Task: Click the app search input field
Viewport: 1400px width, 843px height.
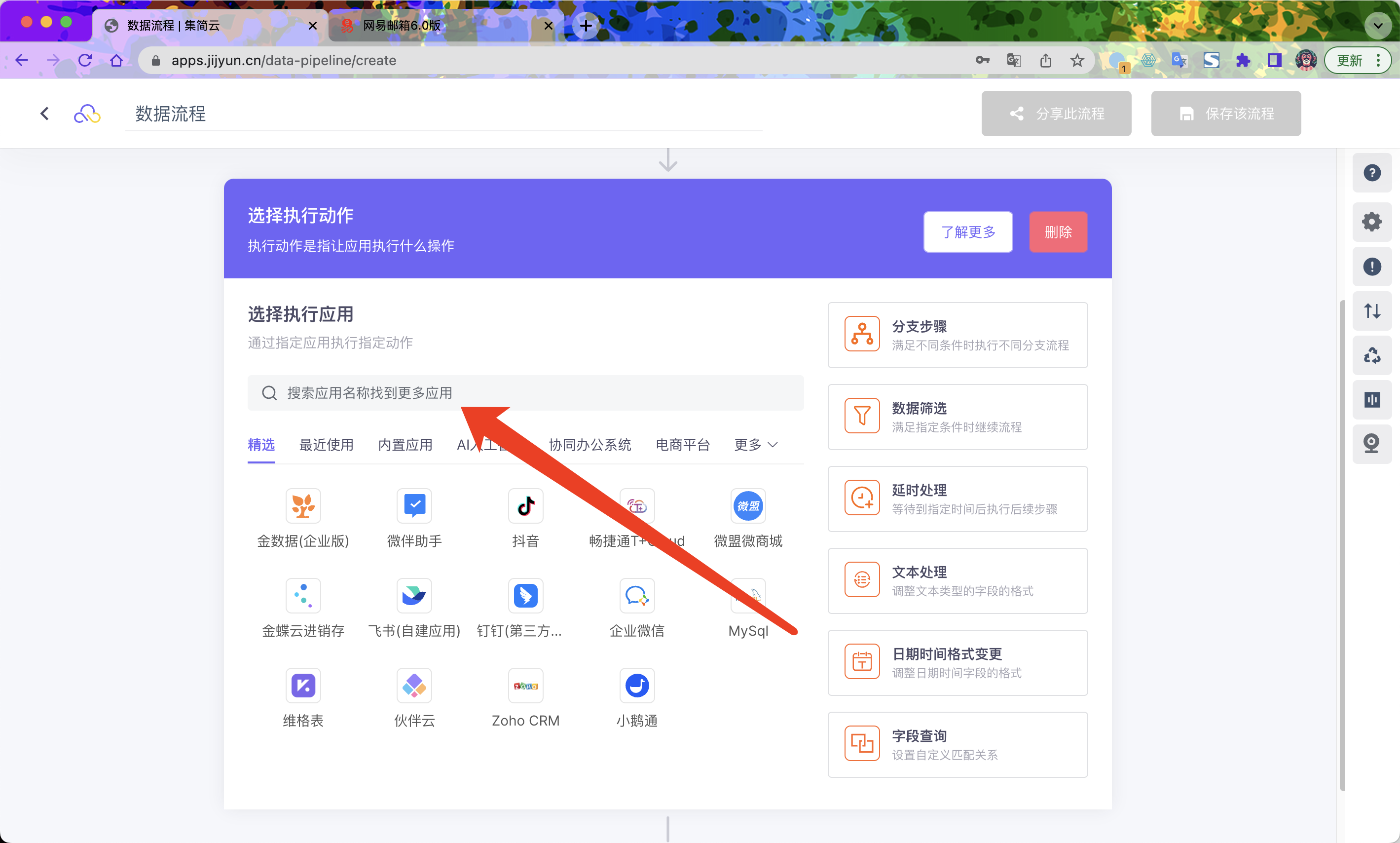Action: (x=525, y=392)
